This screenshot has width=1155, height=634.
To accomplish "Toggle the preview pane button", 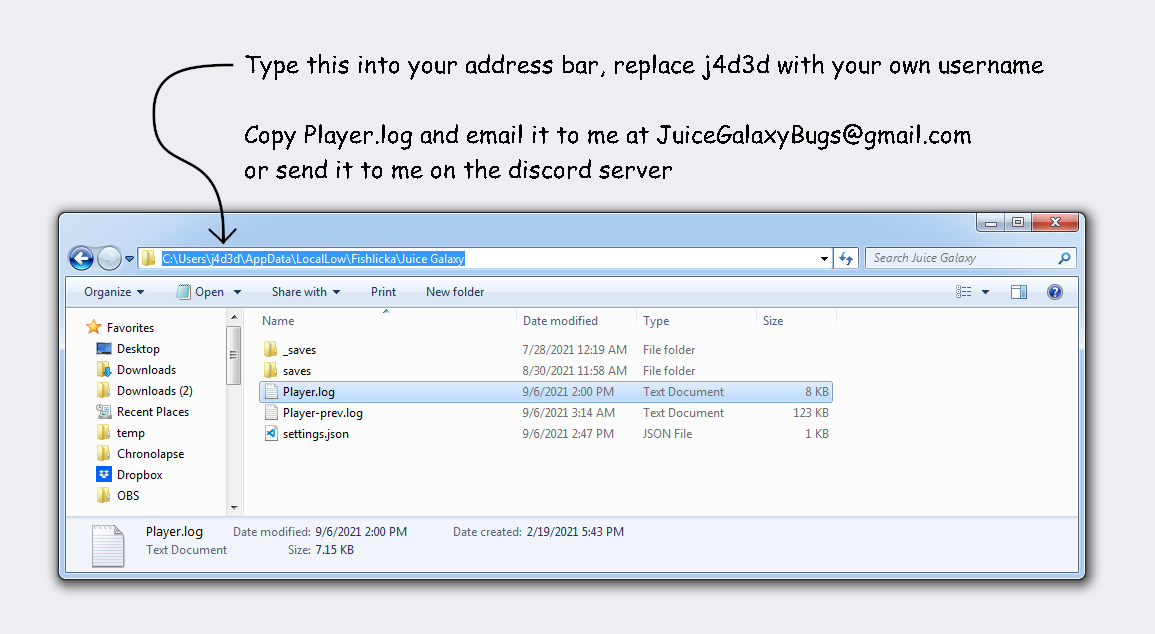I will coord(1019,292).
